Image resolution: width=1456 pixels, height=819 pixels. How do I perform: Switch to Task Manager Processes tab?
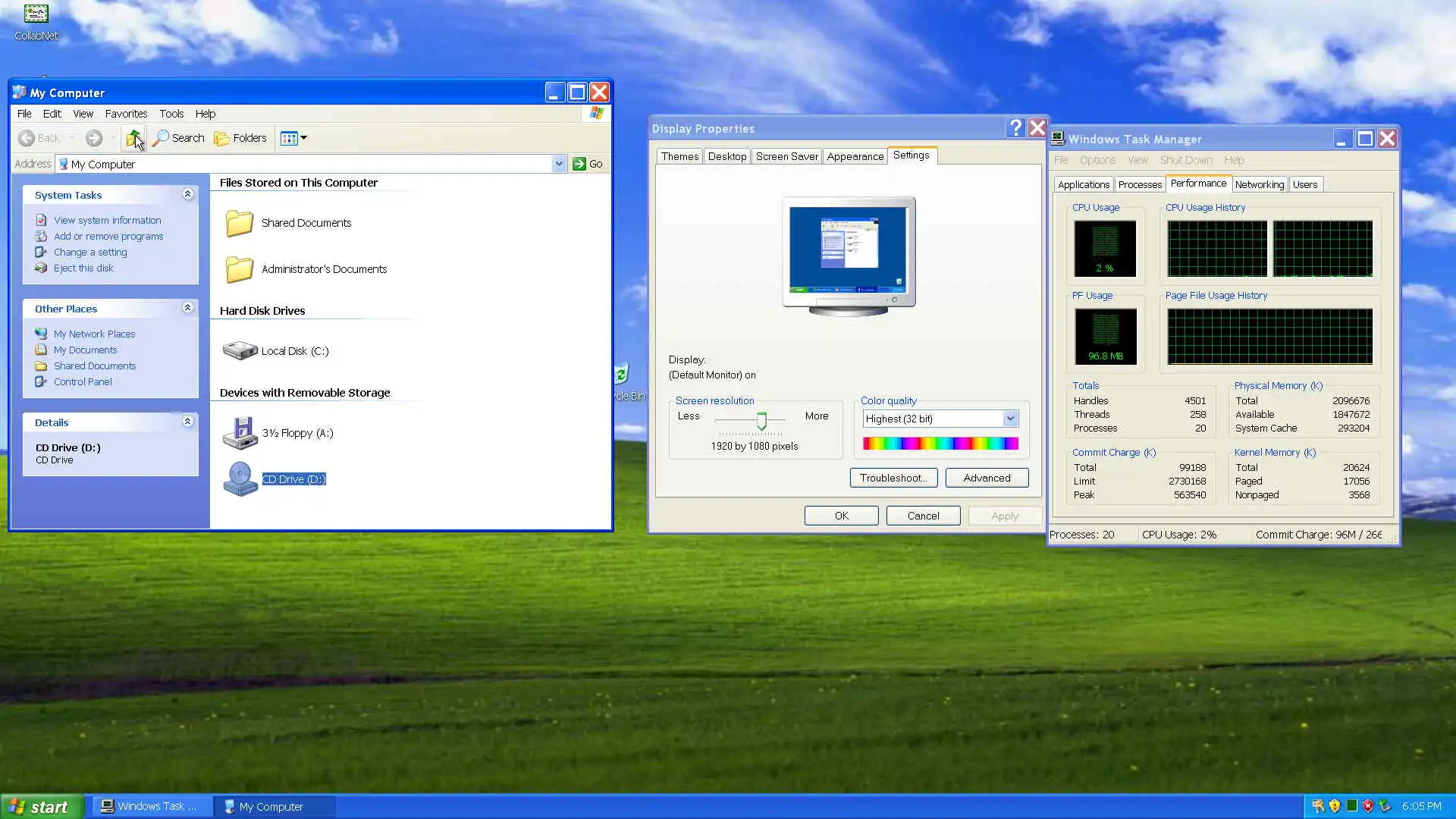click(1139, 184)
